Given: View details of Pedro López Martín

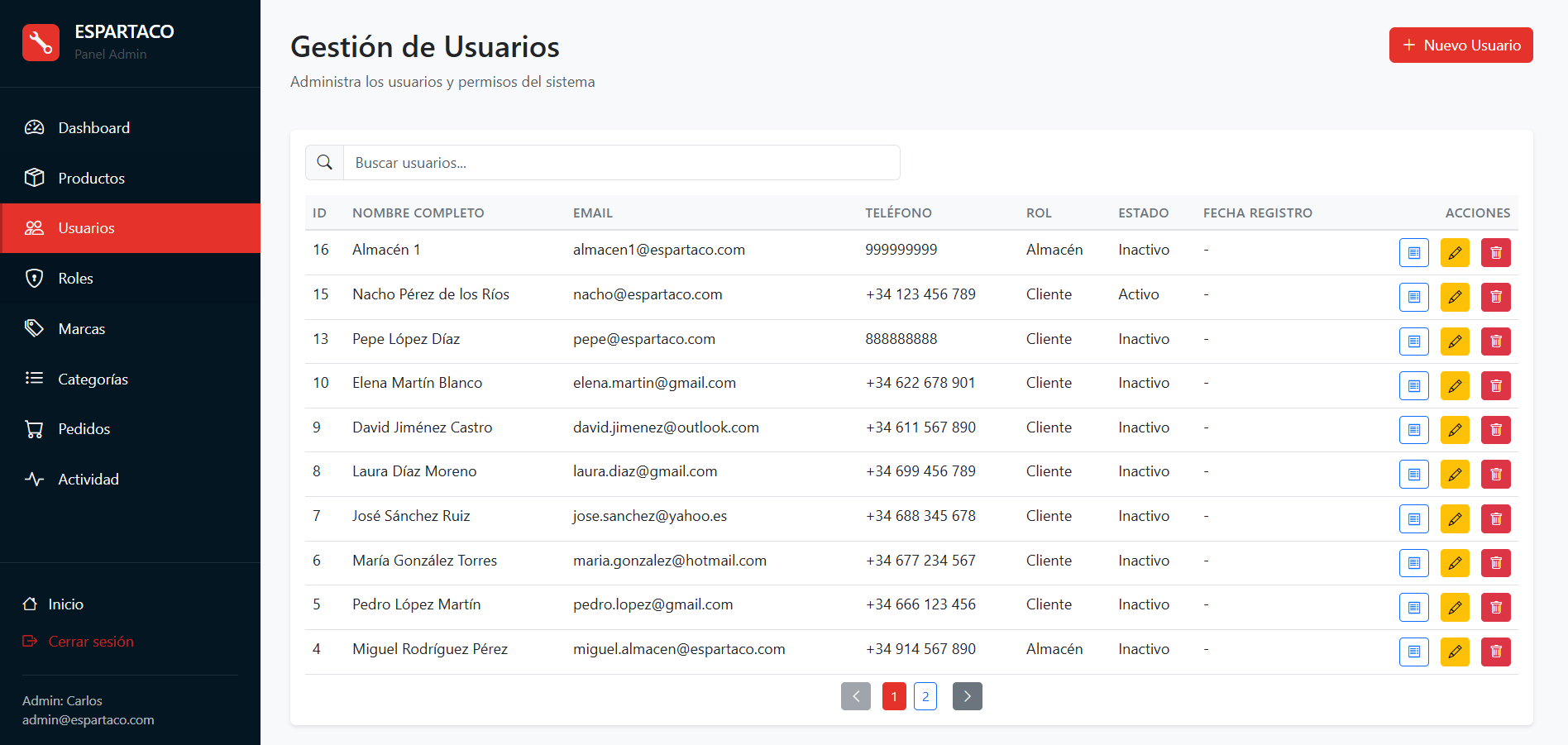Looking at the screenshot, I should pos(1413,608).
